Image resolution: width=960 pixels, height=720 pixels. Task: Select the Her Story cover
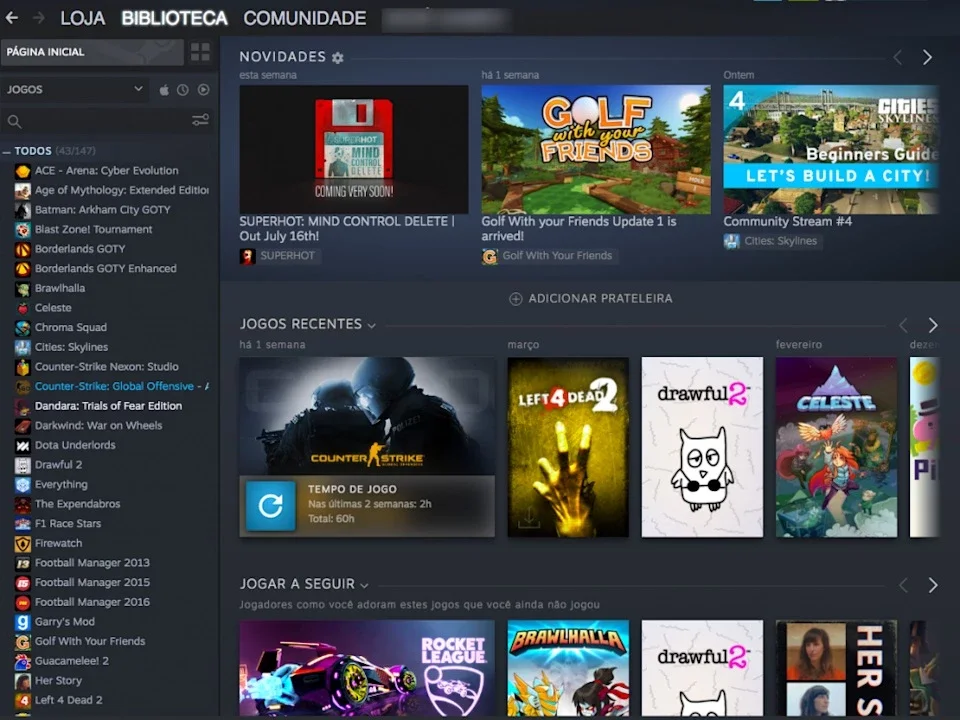[x=836, y=668]
